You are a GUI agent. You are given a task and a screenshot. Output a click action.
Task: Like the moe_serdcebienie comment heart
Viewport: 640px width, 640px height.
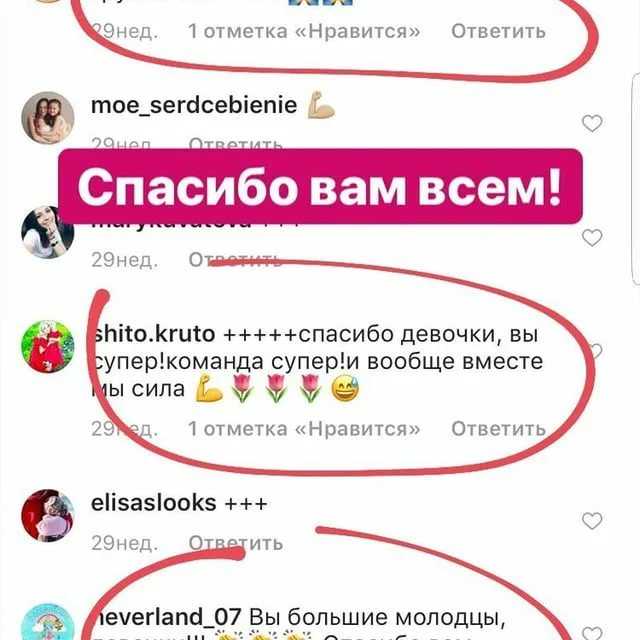click(592, 123)
